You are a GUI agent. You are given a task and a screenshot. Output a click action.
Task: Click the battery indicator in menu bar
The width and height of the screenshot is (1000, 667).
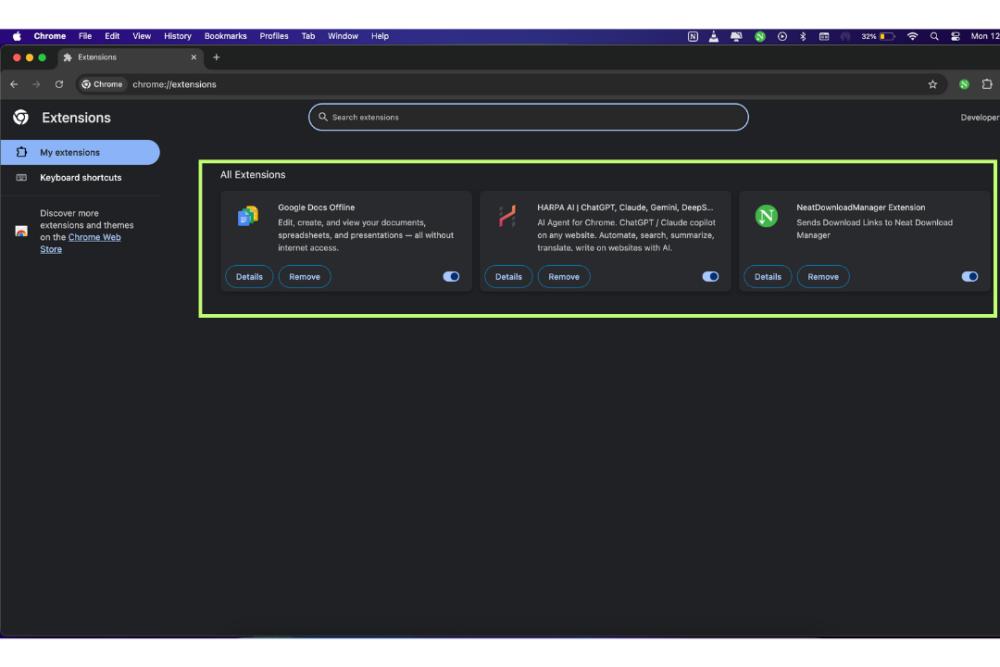coord(878,36)
